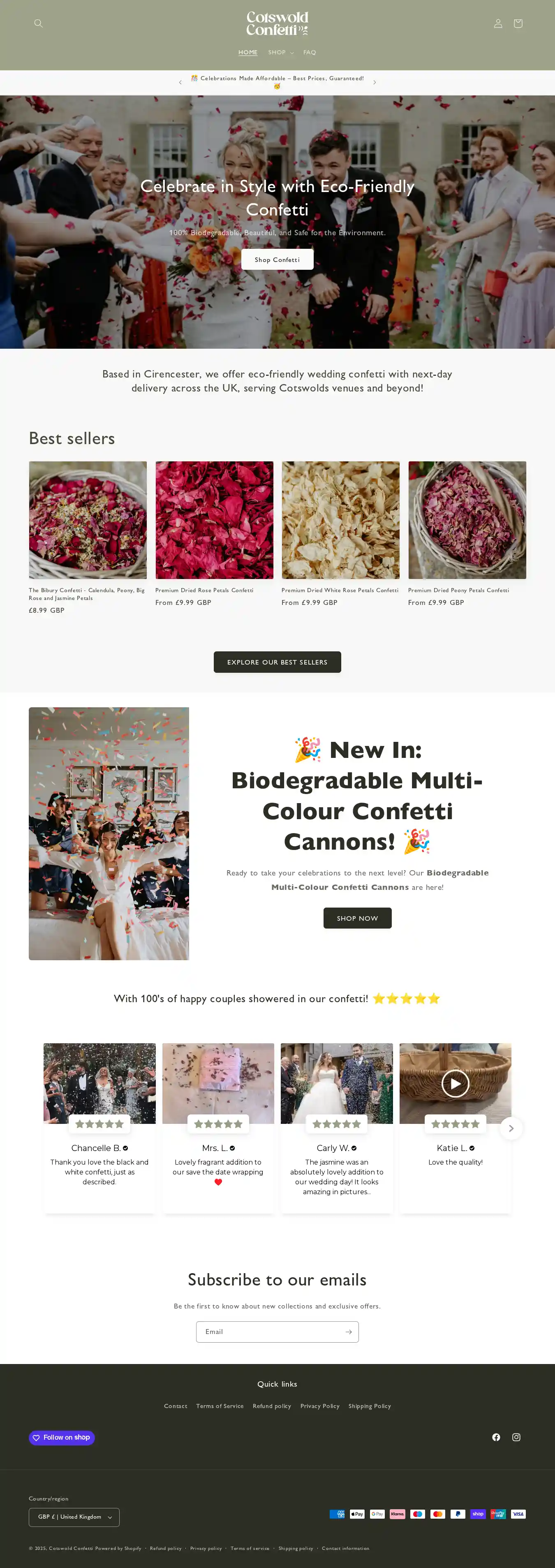Visit the Facebook page icon
Screen dimensions: 555x1568
pyautogui.click(x=496, y=1437)
